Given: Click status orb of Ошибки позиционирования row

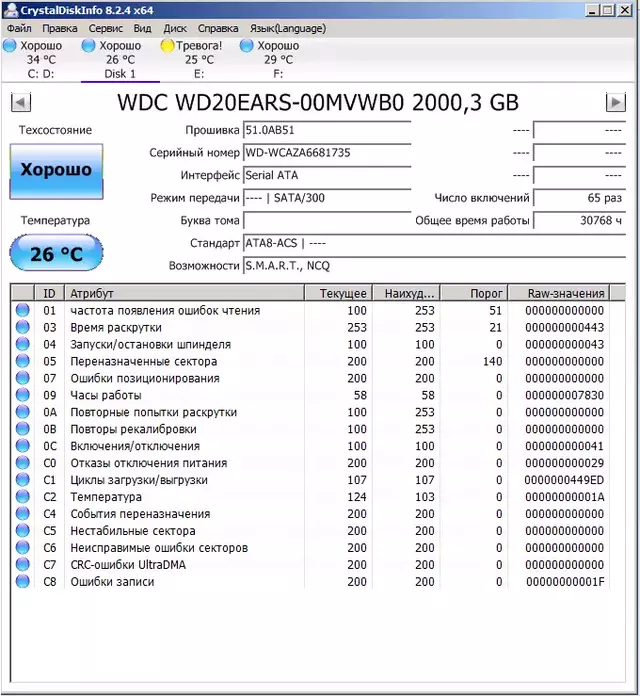Looking at the screenshot, I should [23, 378].
